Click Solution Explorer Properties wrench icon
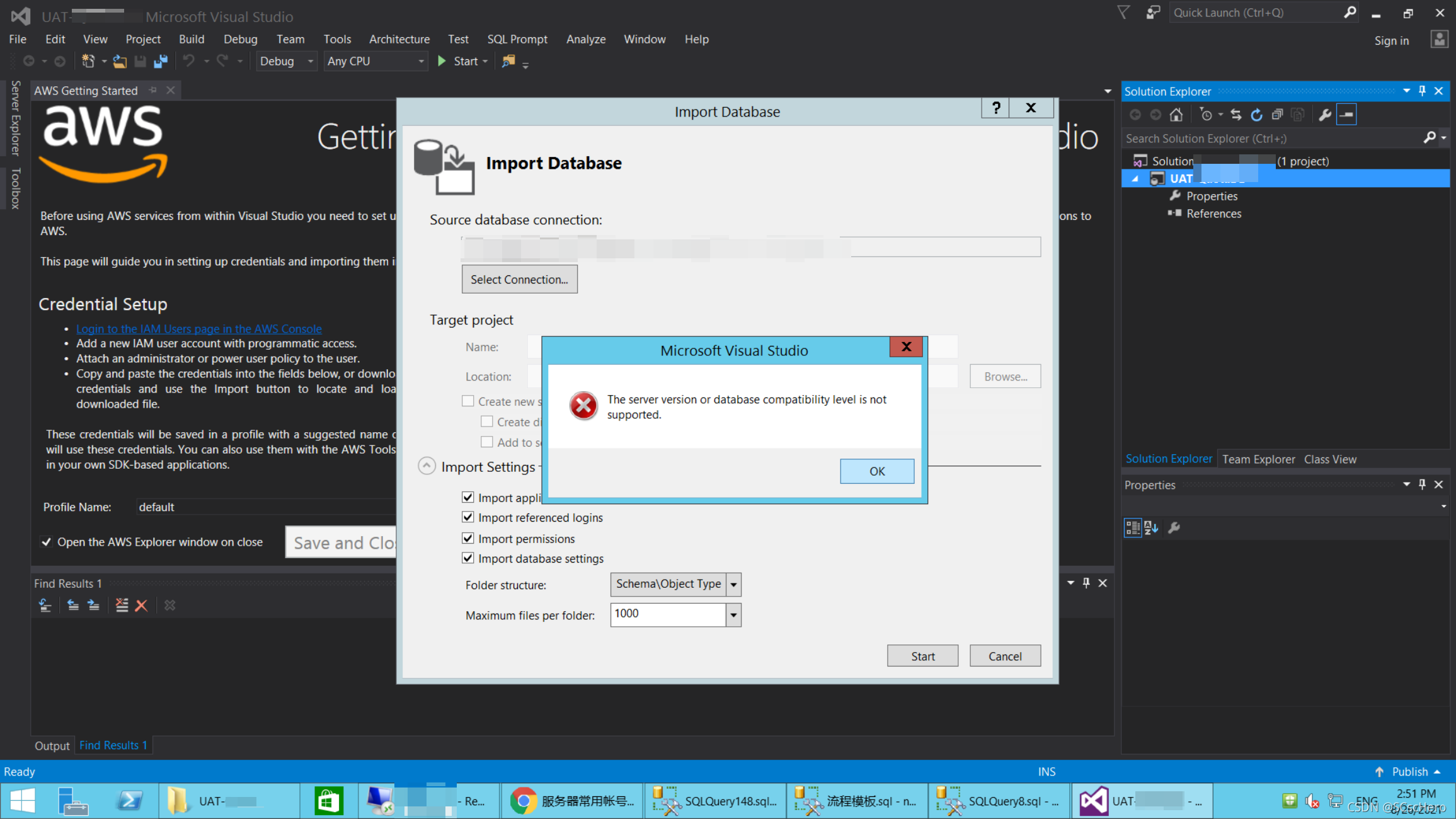This screenshot has width=1456, height=819. pyautogui.click(x=1324, y=115)
